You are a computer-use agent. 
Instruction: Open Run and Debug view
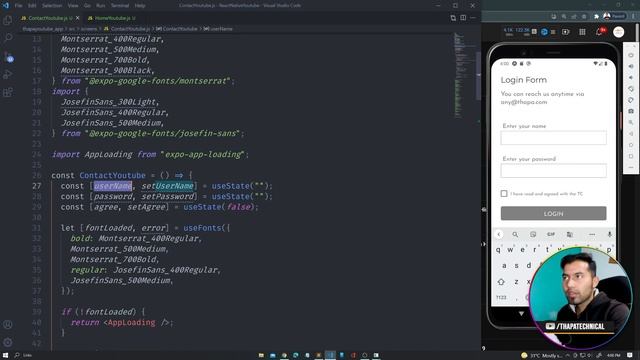8,74
